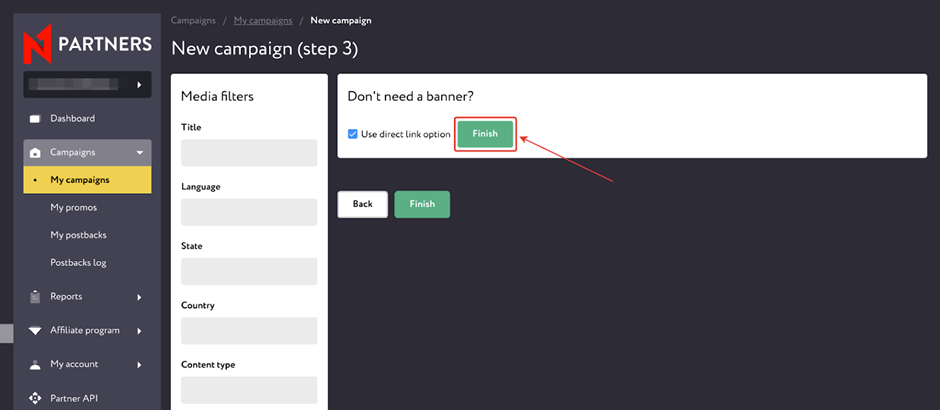The height and width of the screenshot is (410, 940).
Task: Open My promos in sidebar
Action: tap(73, 208)
